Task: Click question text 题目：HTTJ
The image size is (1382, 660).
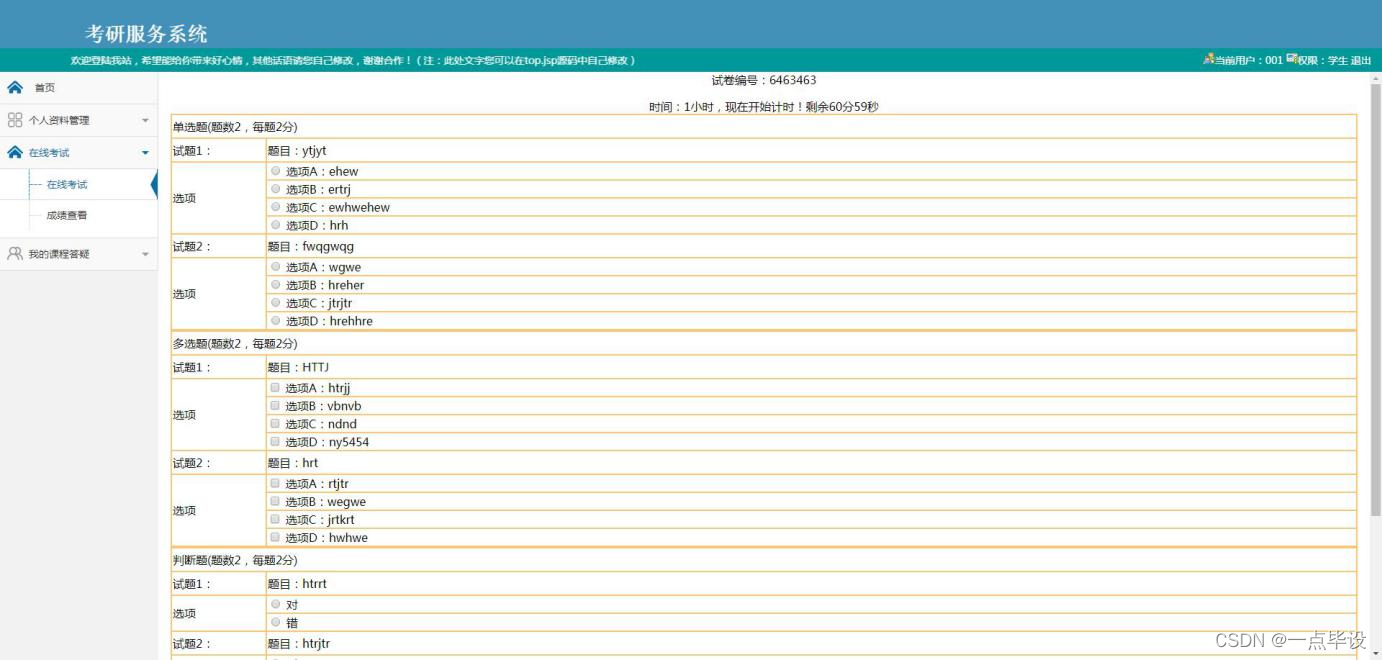Action: (x=299, y=367)
